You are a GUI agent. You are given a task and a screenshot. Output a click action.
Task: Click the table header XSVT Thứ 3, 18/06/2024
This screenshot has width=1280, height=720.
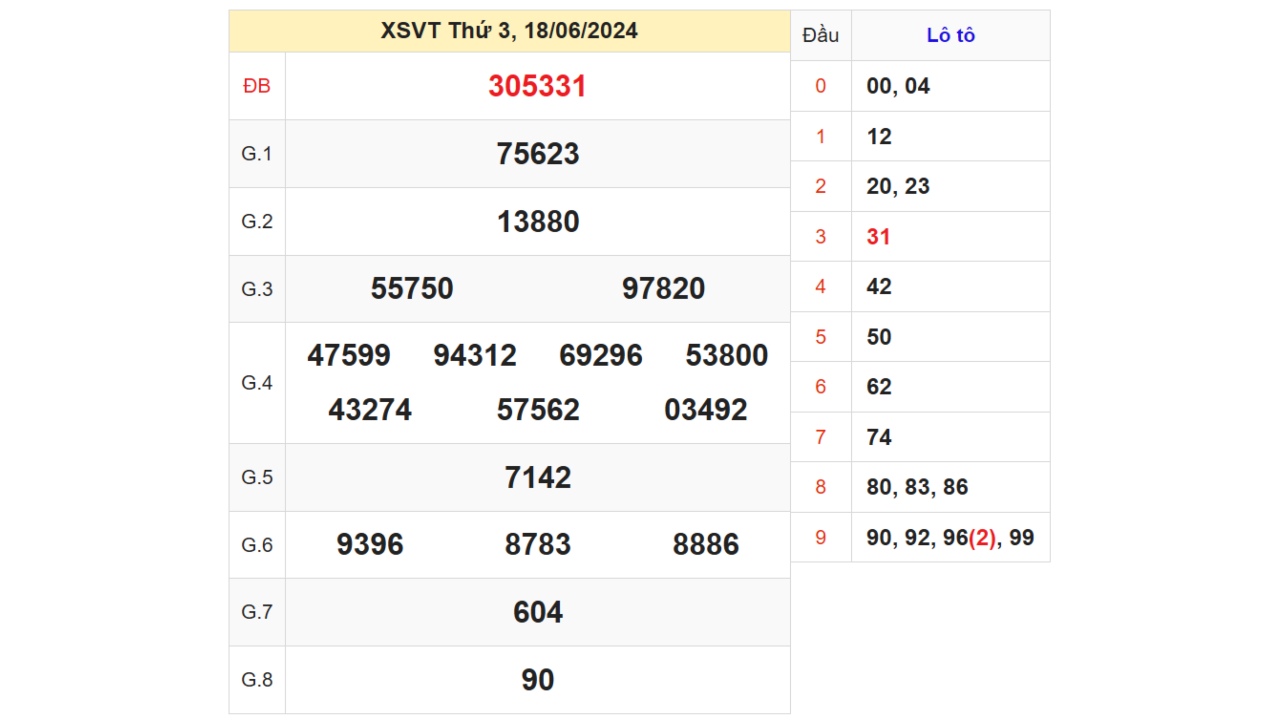(509, 31)
